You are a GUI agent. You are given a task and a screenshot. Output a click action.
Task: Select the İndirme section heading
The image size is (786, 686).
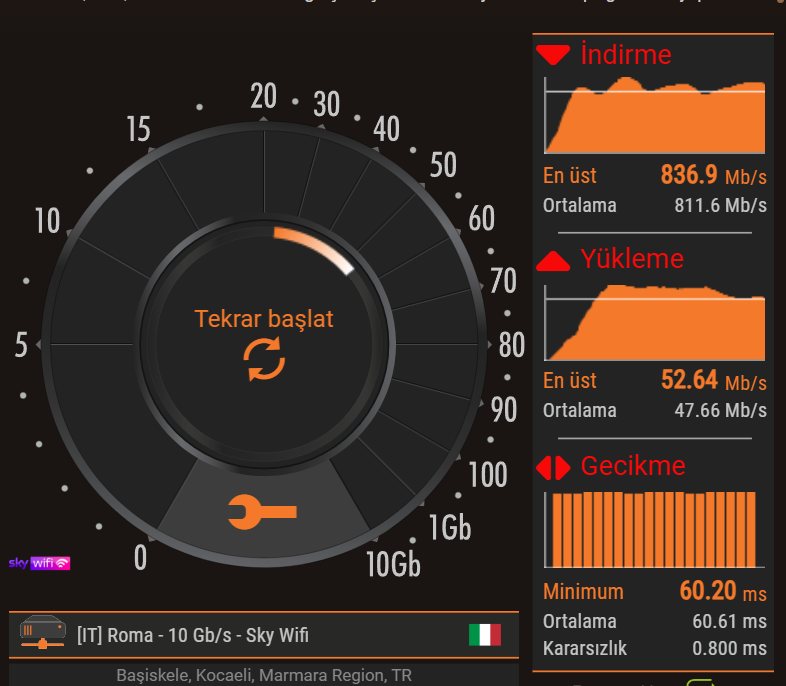coord(626,55)
